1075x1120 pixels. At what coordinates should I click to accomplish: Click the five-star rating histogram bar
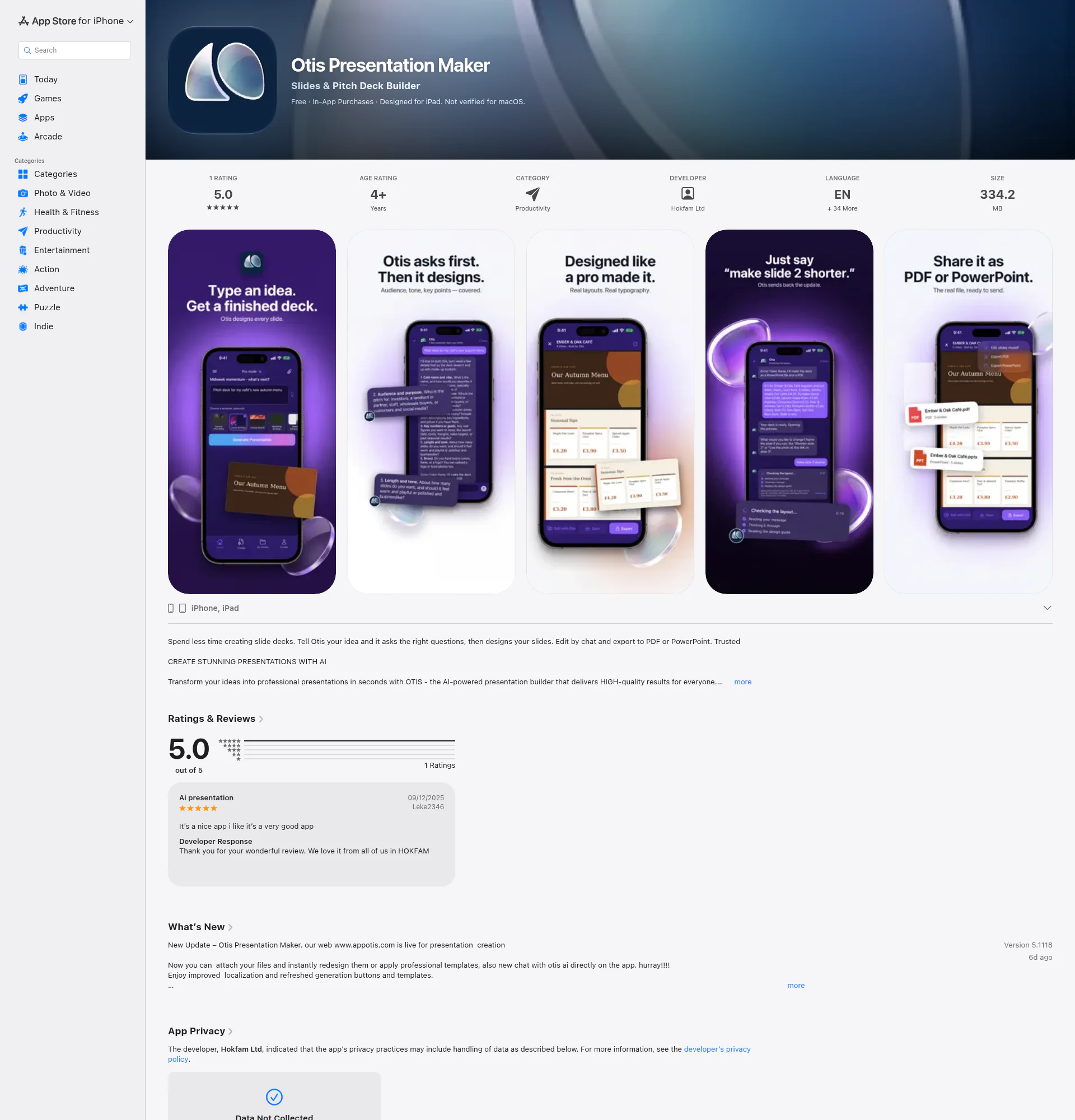coord(349,740)
